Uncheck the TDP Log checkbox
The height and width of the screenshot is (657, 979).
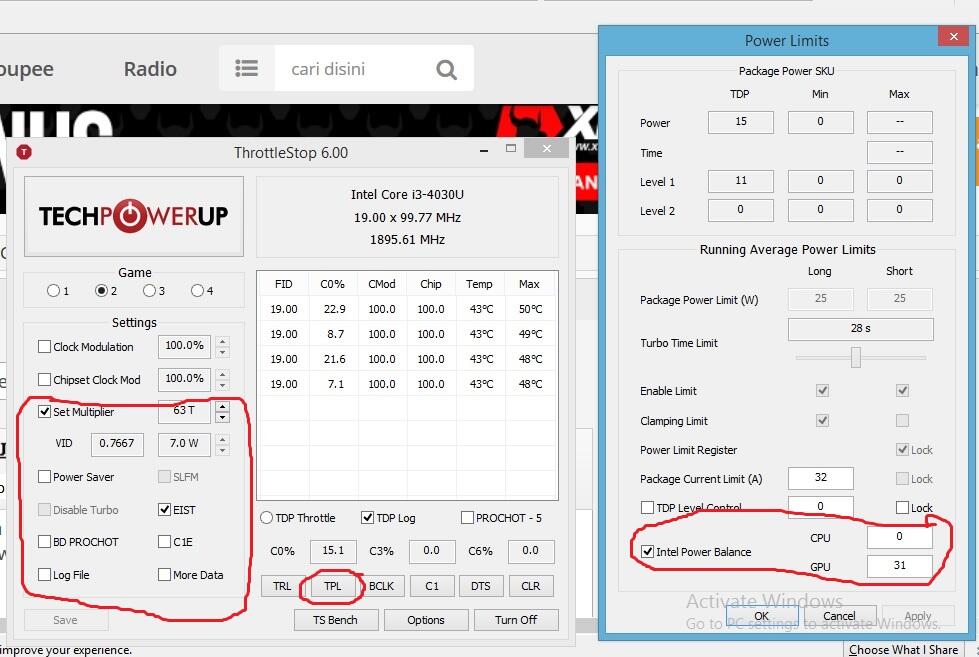coord(368,518)
